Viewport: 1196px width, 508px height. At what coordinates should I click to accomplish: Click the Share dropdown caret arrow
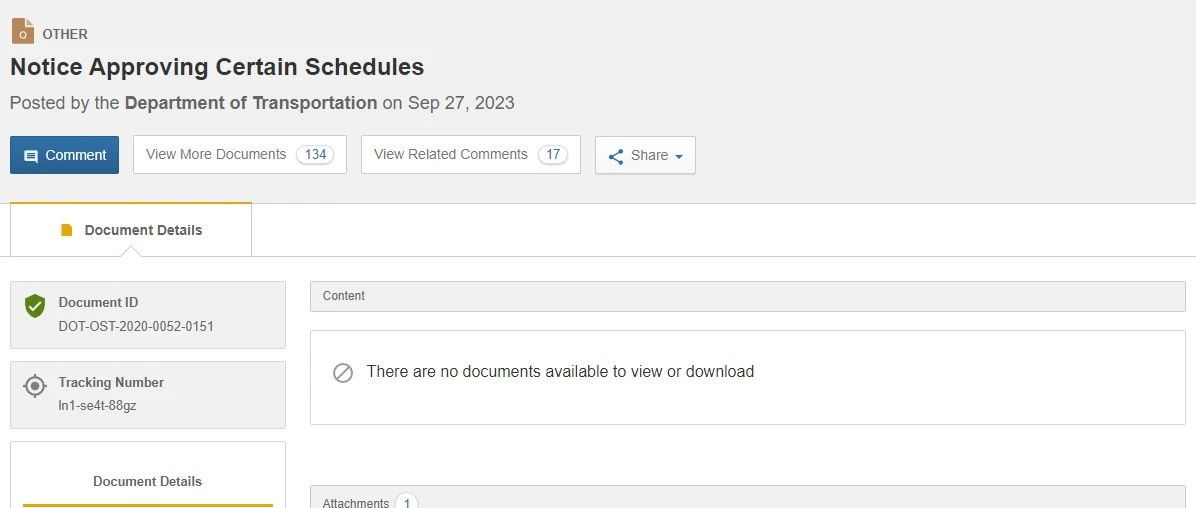tap(679, 157)
